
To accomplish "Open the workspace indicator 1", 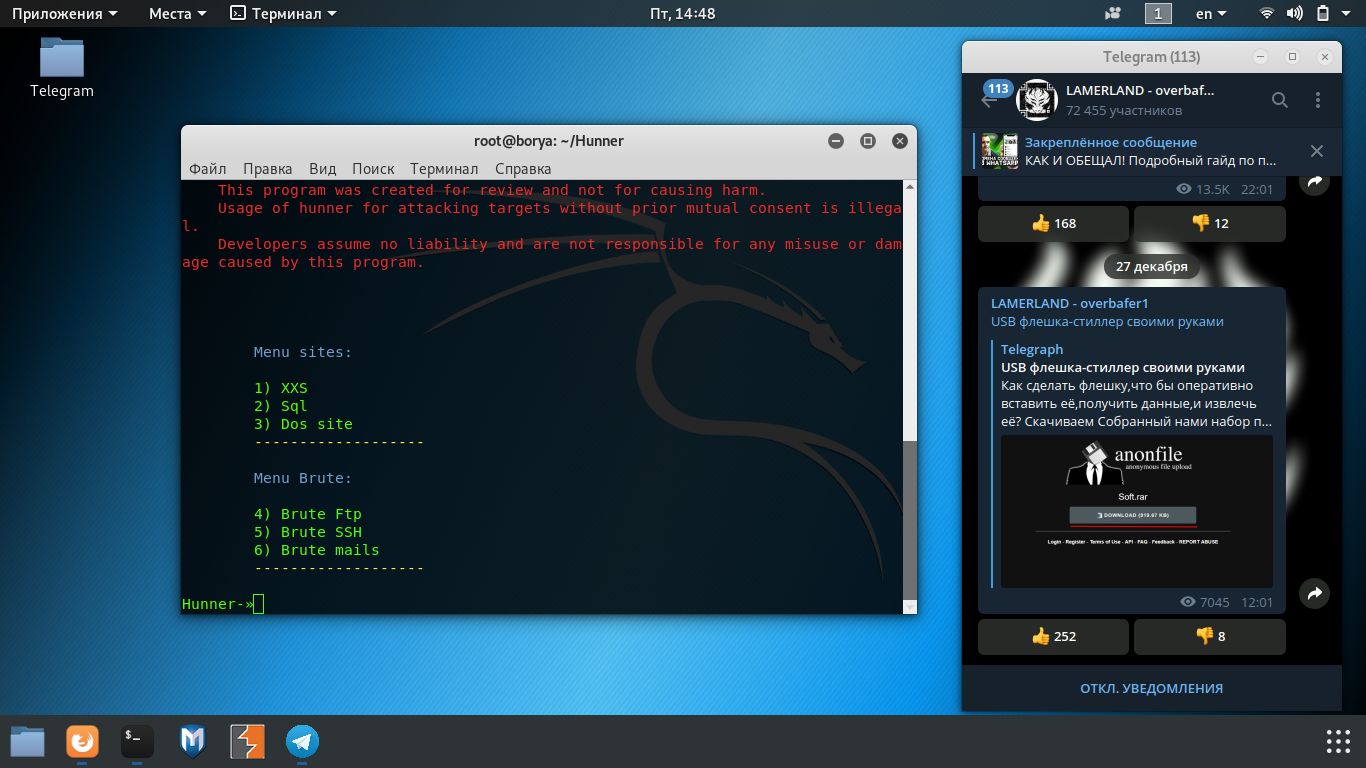I will (x=1158, y=14).
